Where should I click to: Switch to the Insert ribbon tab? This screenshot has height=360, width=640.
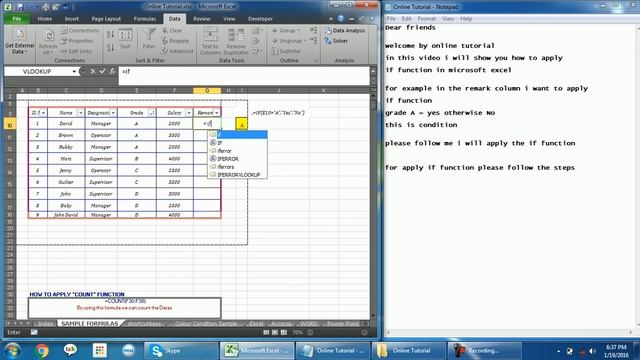71,19
